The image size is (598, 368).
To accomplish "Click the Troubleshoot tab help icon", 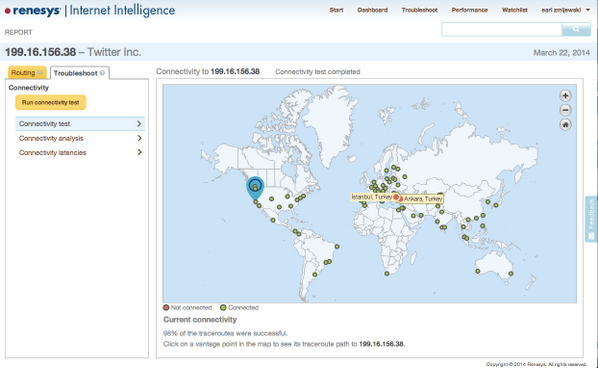I will (x=102, y=73).
